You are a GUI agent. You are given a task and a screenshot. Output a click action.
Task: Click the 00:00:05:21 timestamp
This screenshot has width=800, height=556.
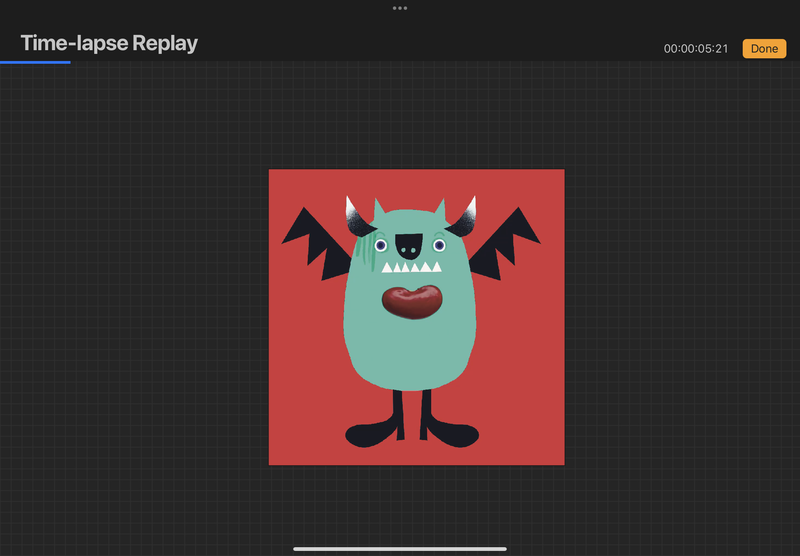pos(695,49)
